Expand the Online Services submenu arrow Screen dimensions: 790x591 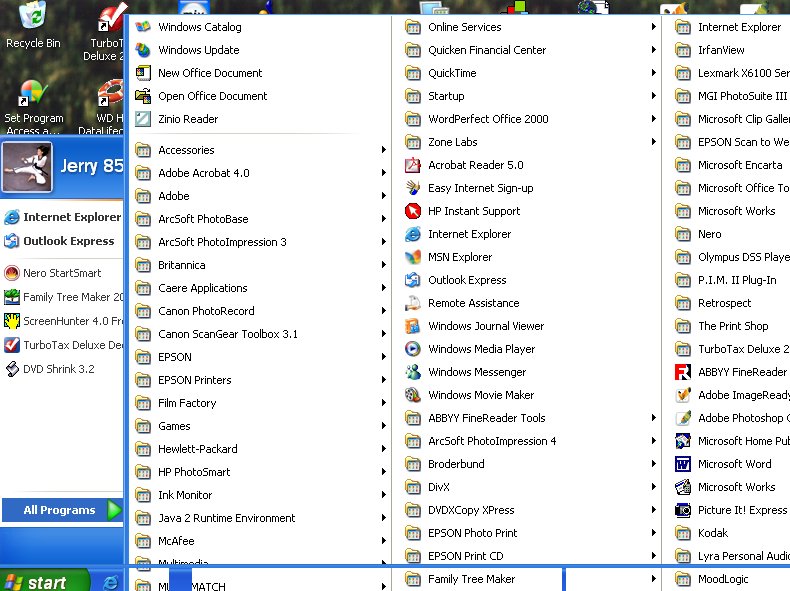click(x=653, y=27)
